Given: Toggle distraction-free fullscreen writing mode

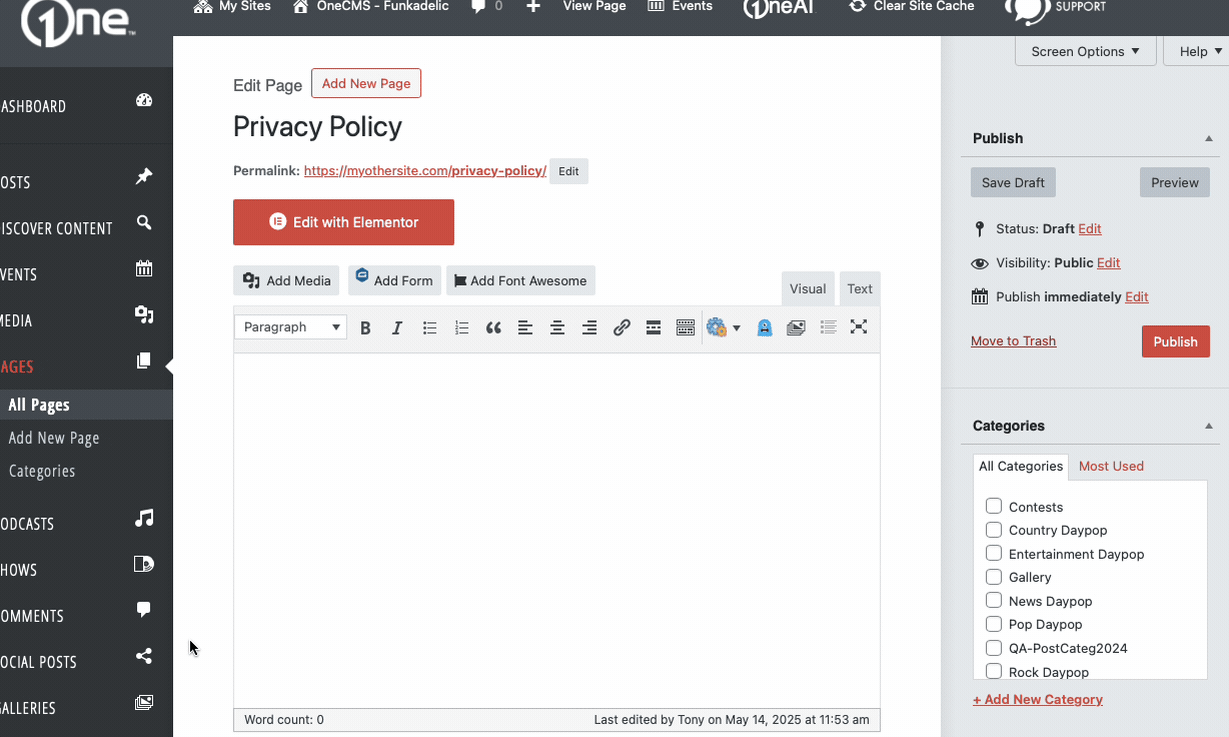Looking at the screenshot, I should coord(858,327).
